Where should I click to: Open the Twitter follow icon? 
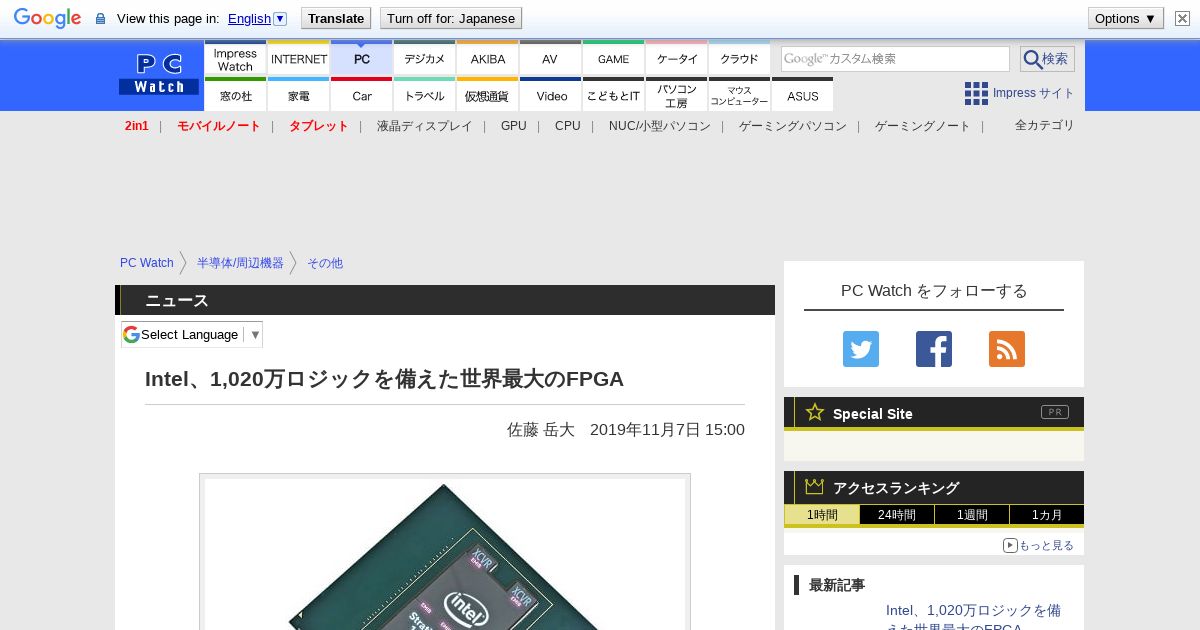pos(861,349)
